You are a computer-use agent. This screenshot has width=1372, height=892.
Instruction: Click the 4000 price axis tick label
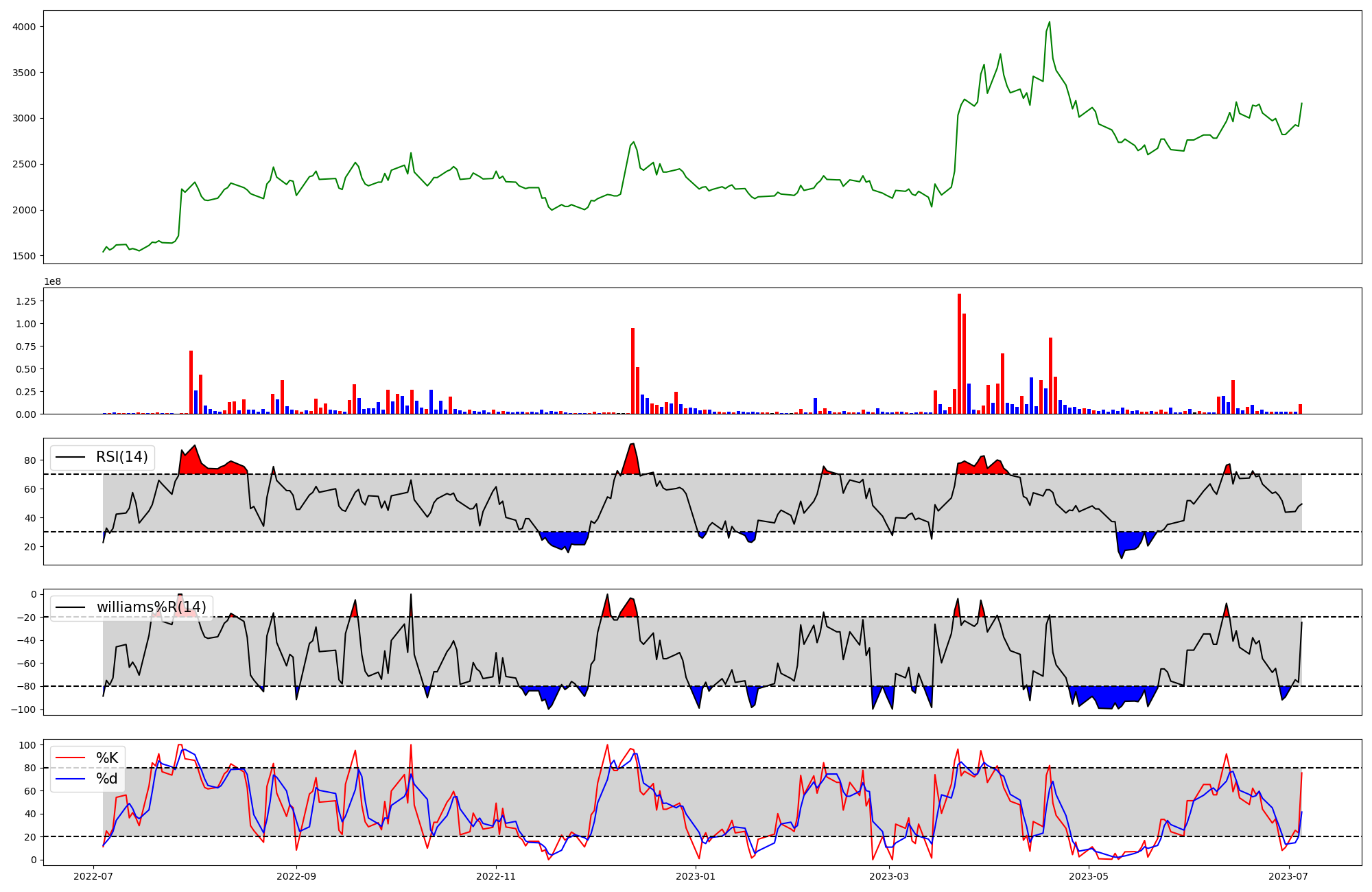tap(25, 27)
